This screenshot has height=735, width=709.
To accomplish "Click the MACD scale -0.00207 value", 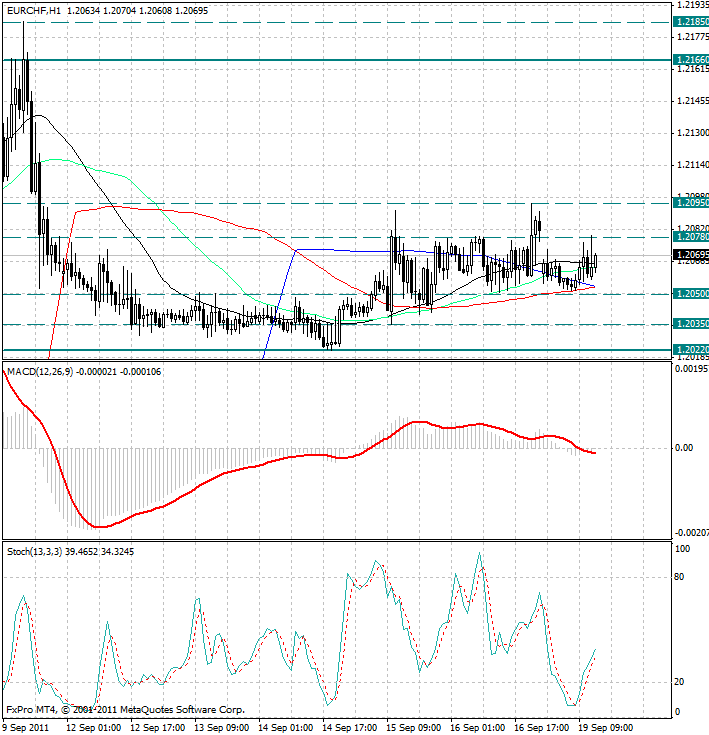I will [x=692, y=533].
